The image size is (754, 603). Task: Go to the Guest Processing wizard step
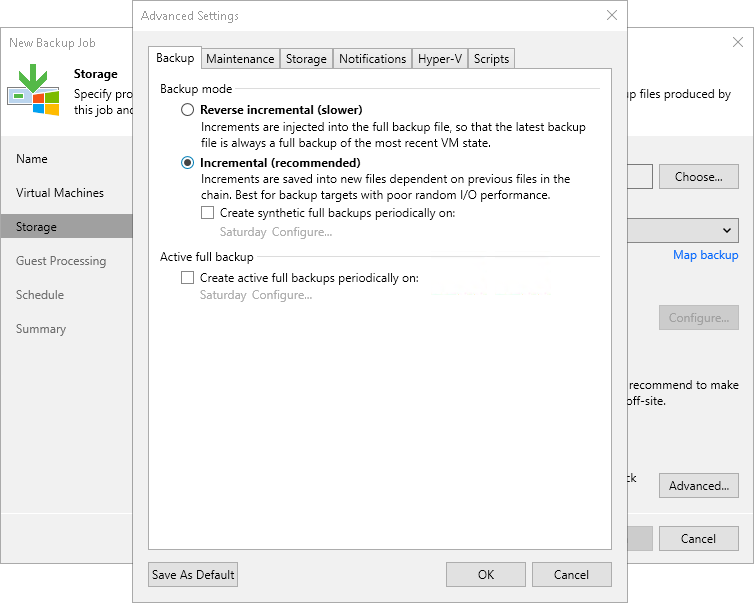[61, 261]
